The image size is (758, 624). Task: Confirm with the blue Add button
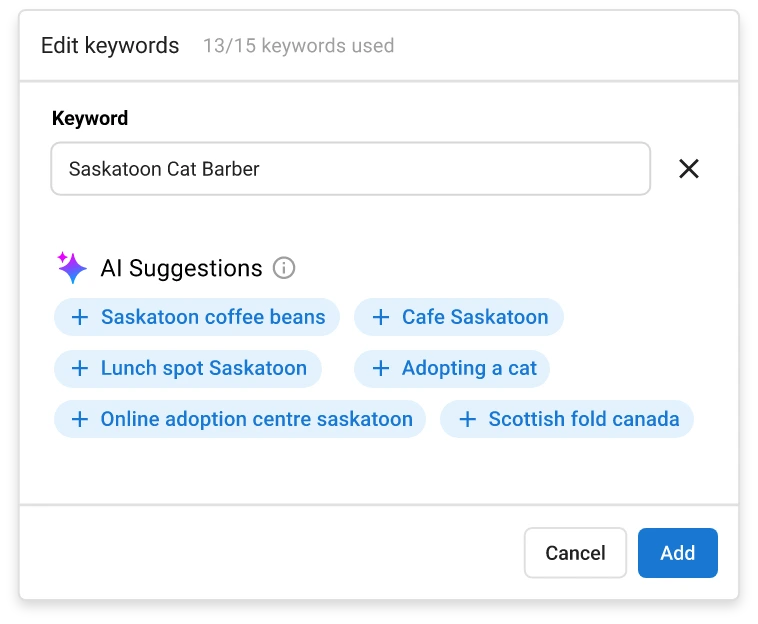click(677, 553)
